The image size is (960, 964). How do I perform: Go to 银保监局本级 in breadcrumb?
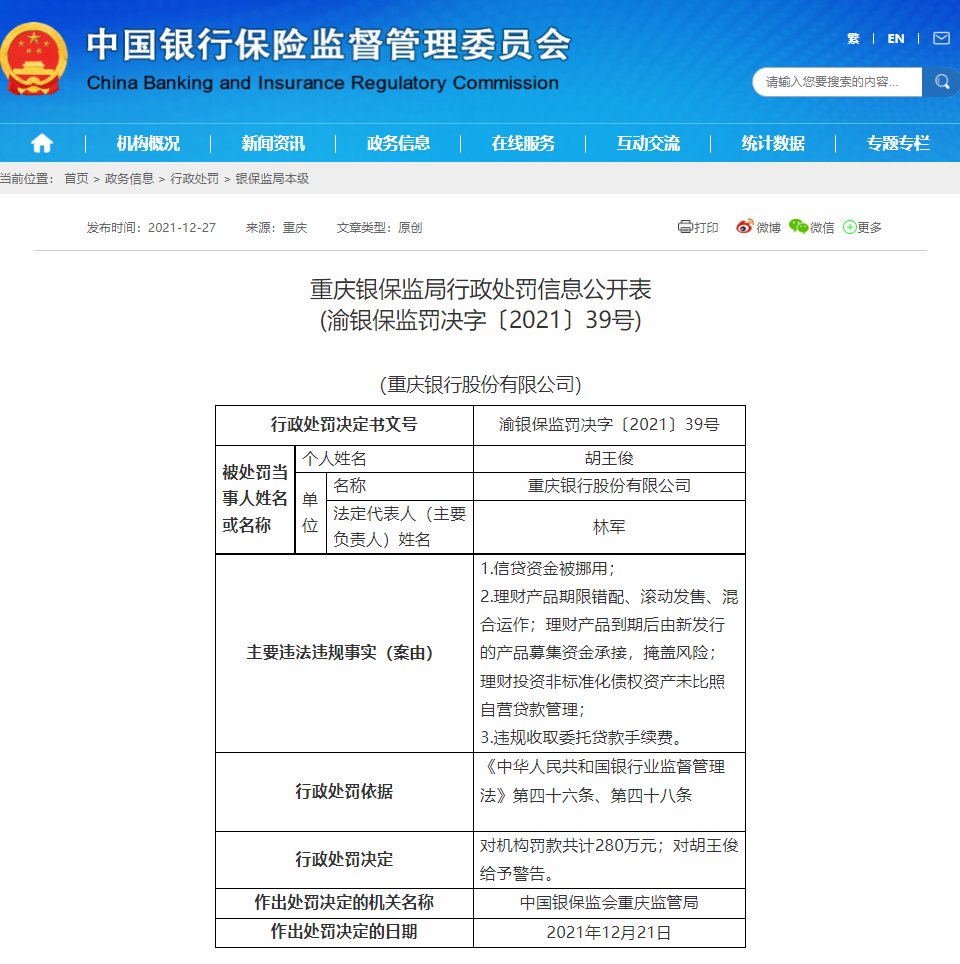pos(272,178)
